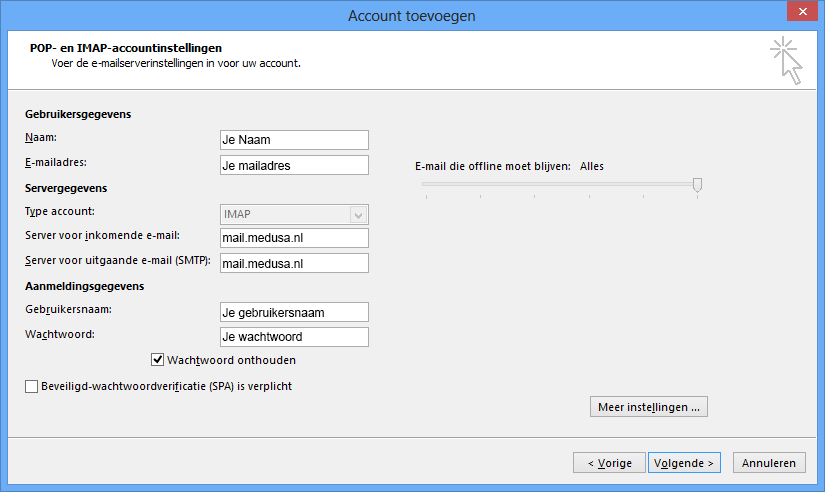The image size is (825, 492).
Task: Click the IMAP account type combo box
Action: point(294,215)
